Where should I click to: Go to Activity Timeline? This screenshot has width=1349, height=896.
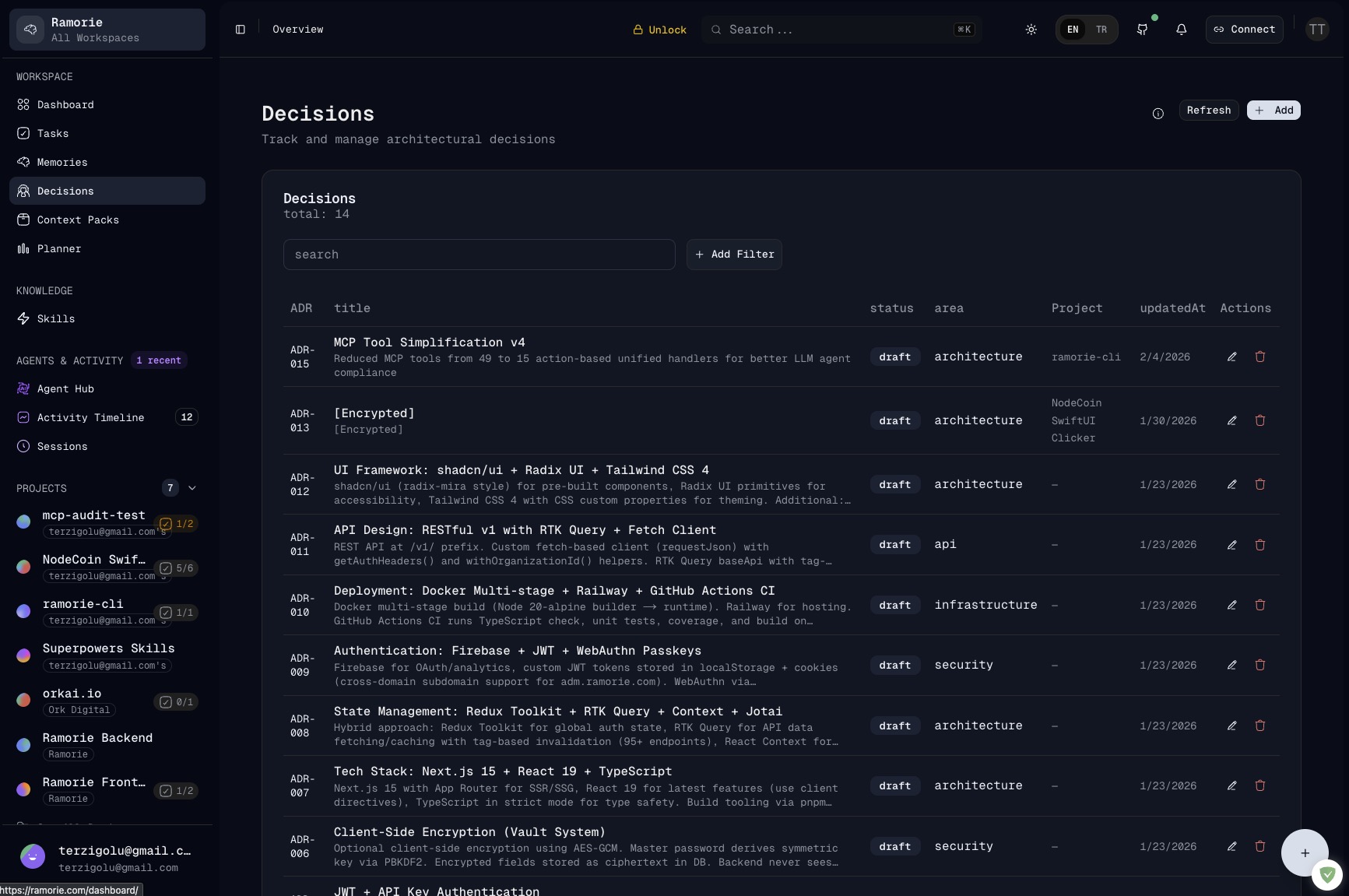click(x=90, y=417)
